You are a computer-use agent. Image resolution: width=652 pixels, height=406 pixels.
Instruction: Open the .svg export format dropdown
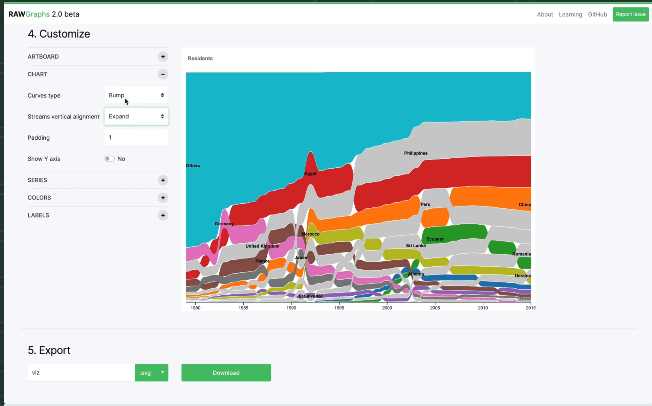tap(151, 373)
